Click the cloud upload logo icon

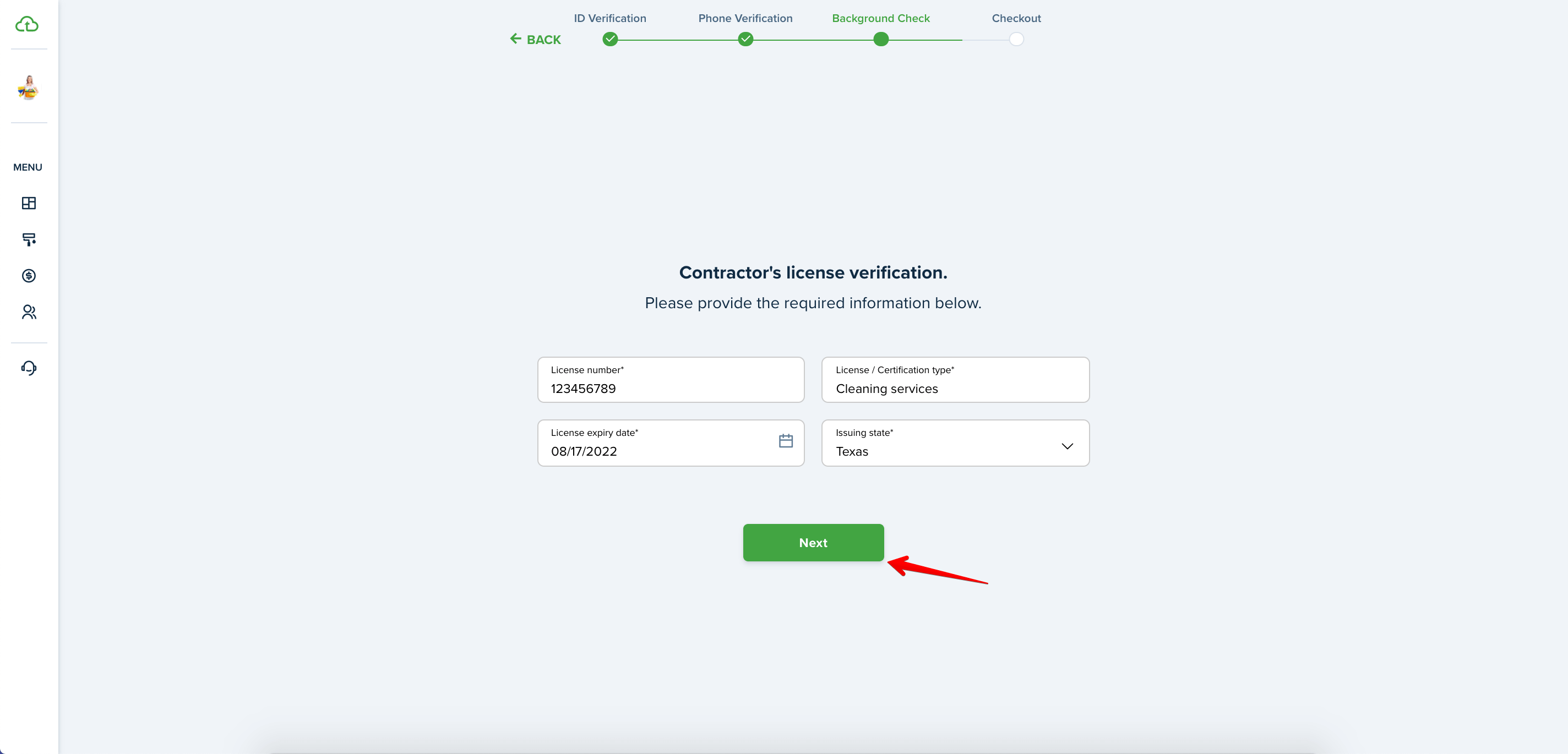27,24
